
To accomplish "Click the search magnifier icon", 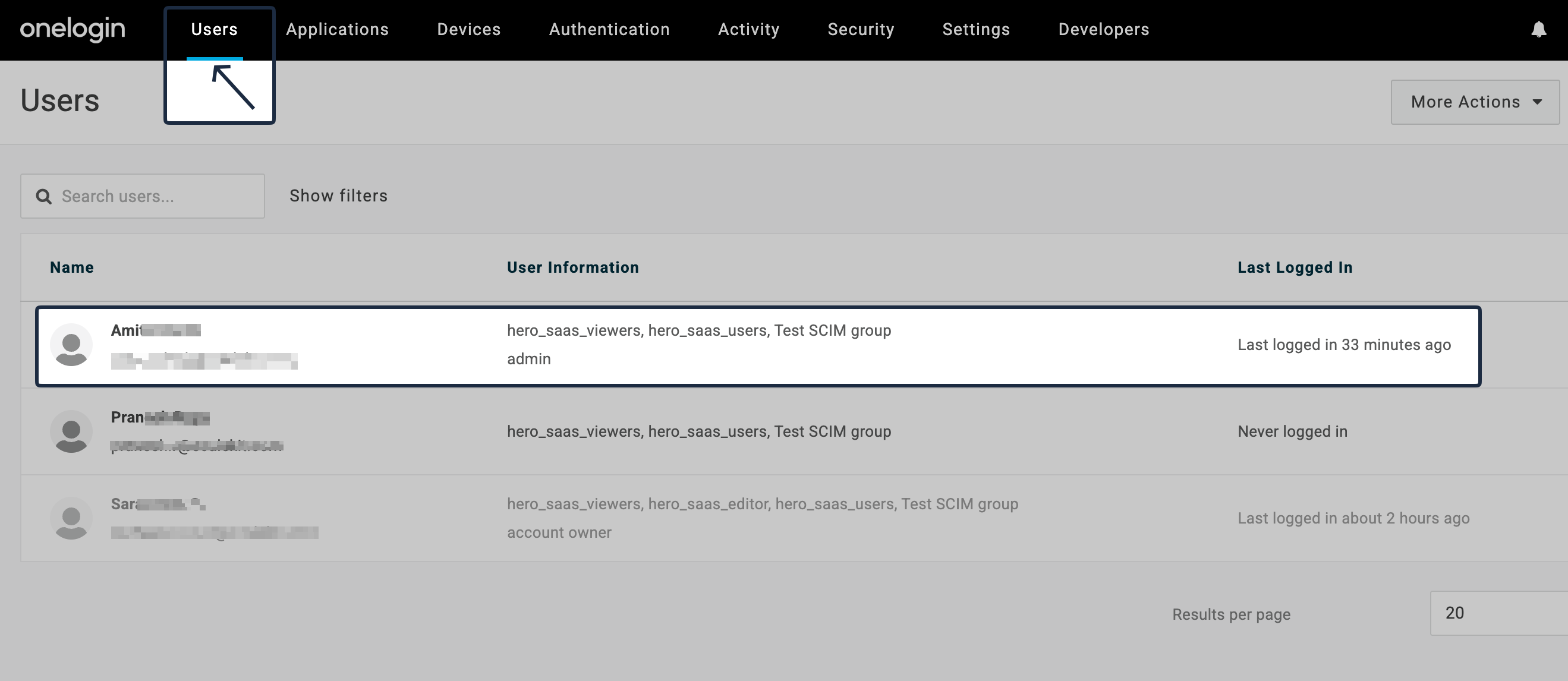I will (43, 196).
